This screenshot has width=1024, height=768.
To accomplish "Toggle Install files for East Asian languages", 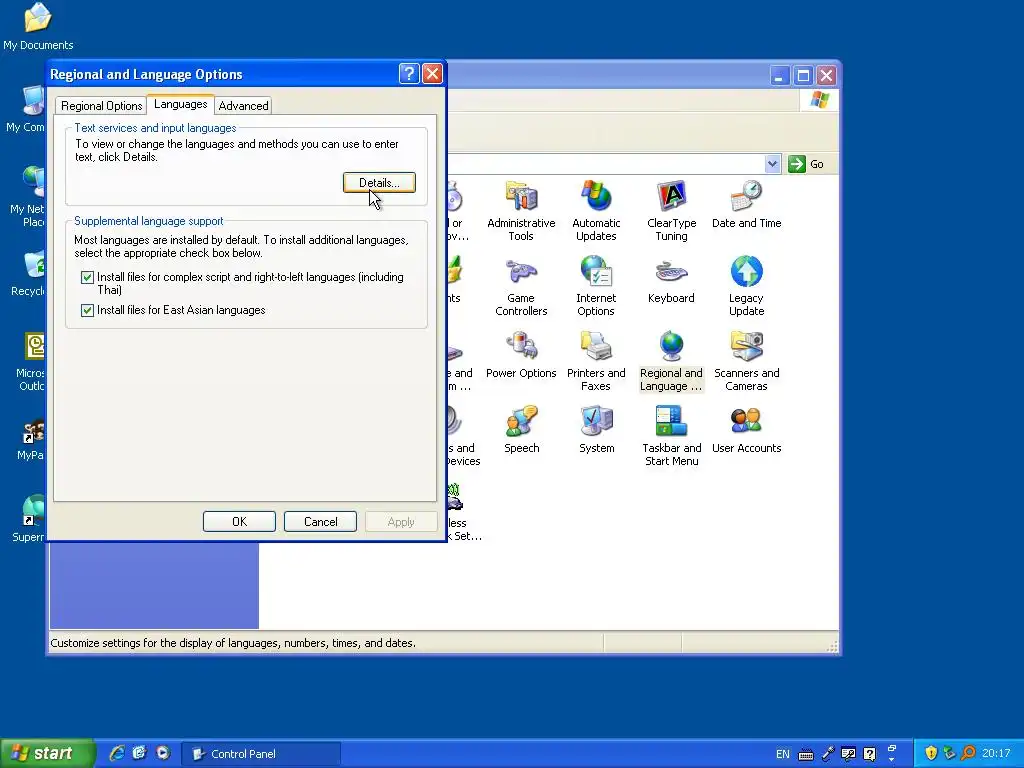I will [x=87, y=310].
